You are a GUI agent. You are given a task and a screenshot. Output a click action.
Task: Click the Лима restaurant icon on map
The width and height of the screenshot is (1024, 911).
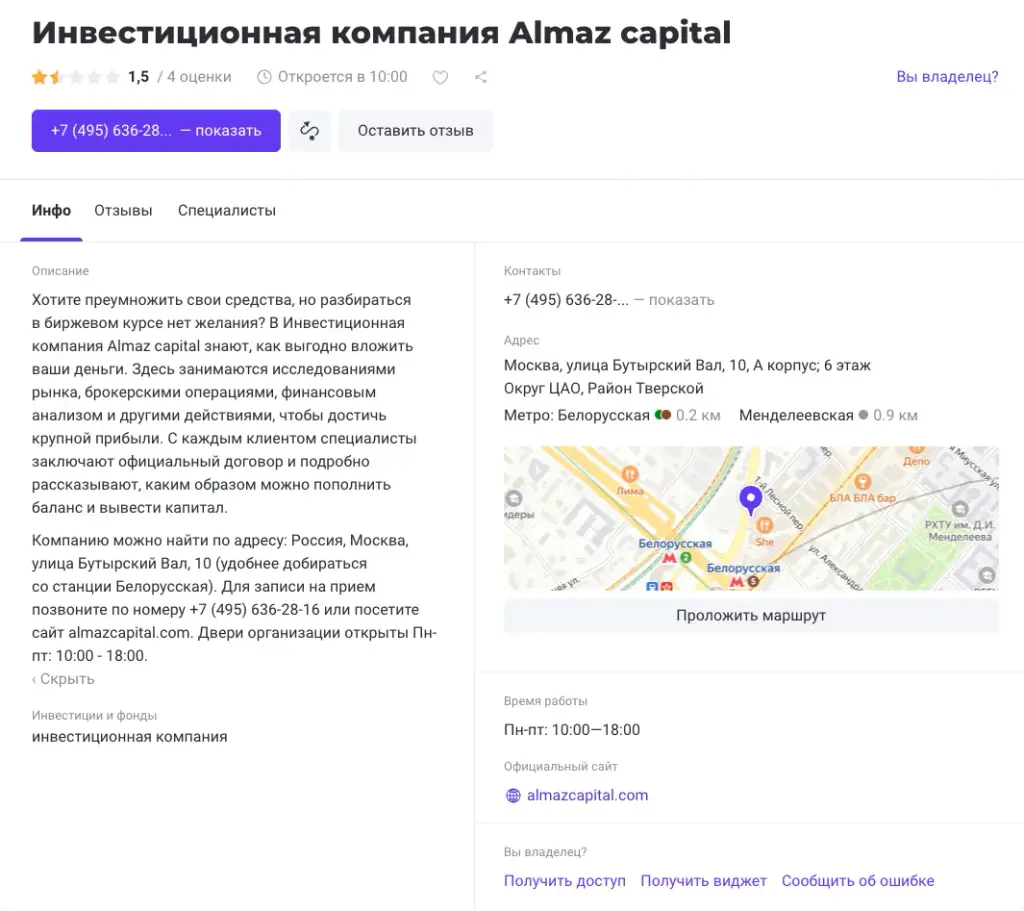(x=630, y=474)
